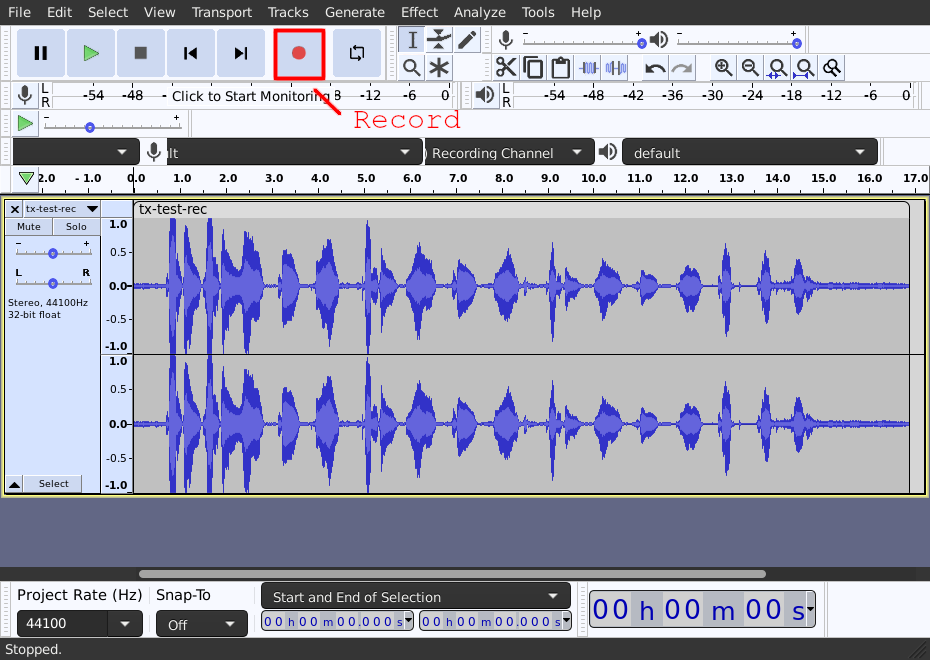Skip to end of the project
930x660 pixels.
tap(241, 53)
